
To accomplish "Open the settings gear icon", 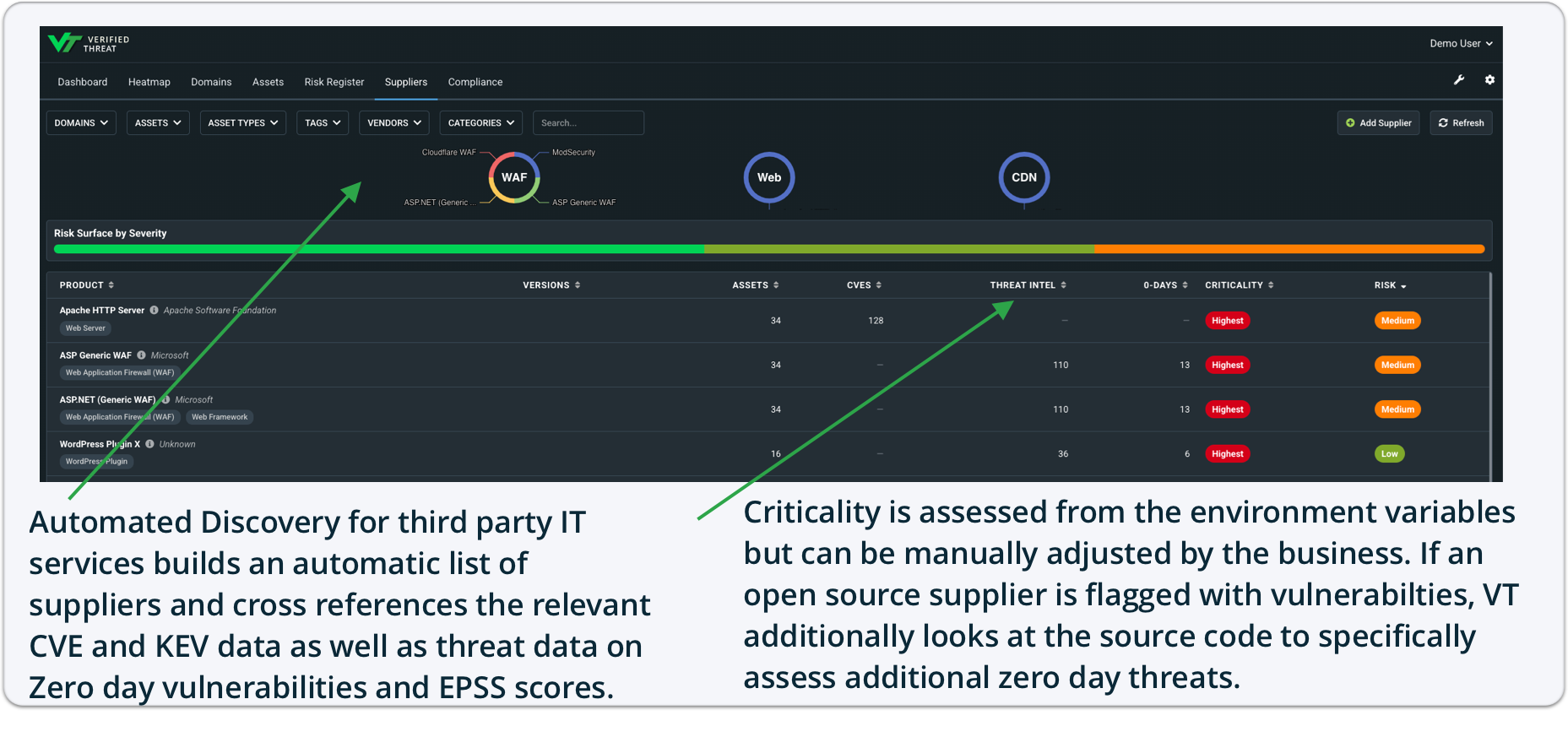I will click(1489, 80).
